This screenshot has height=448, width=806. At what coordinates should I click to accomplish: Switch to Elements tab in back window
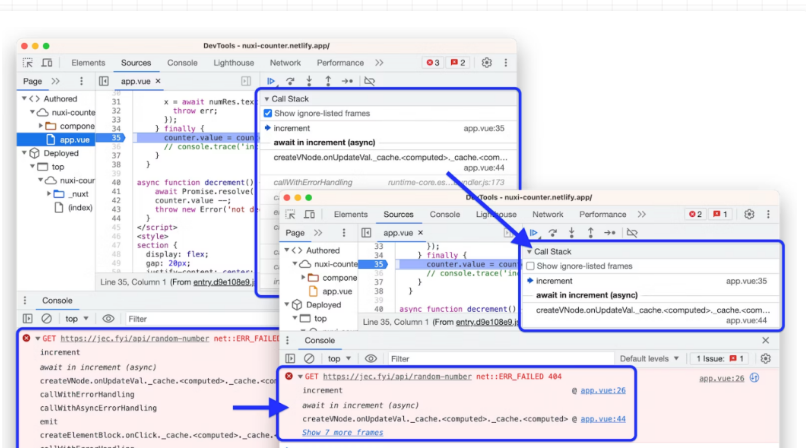click(x=88, y=63)
